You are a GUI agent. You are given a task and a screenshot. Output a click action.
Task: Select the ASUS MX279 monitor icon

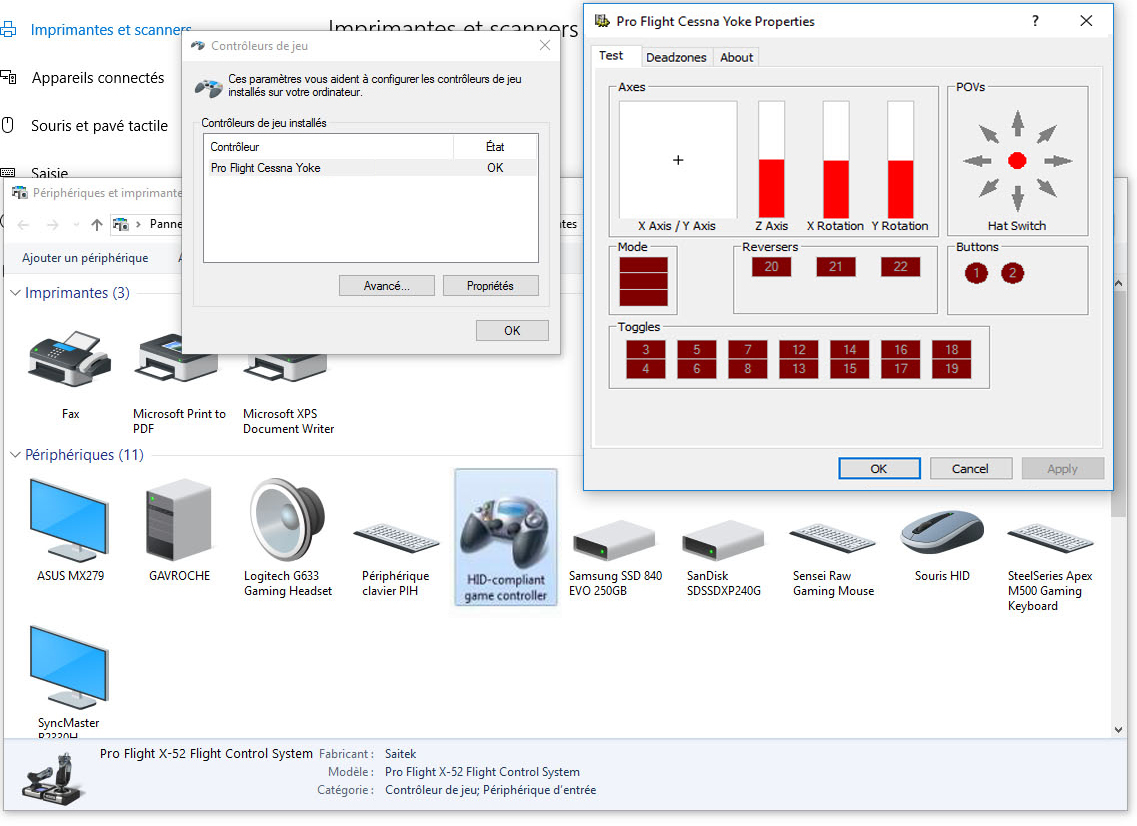(70, 519)
